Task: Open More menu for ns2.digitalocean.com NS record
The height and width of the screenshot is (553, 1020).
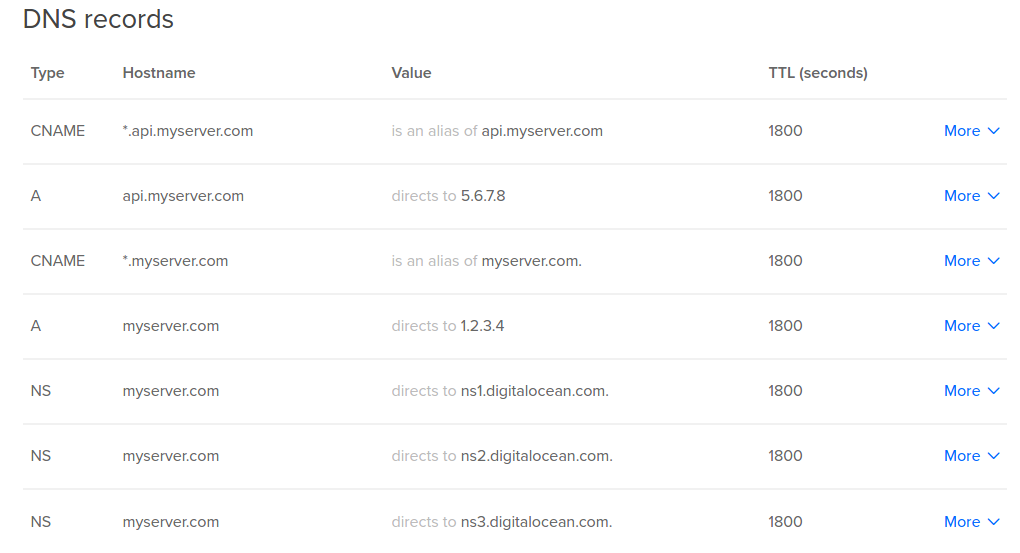Action: [971, 456]
